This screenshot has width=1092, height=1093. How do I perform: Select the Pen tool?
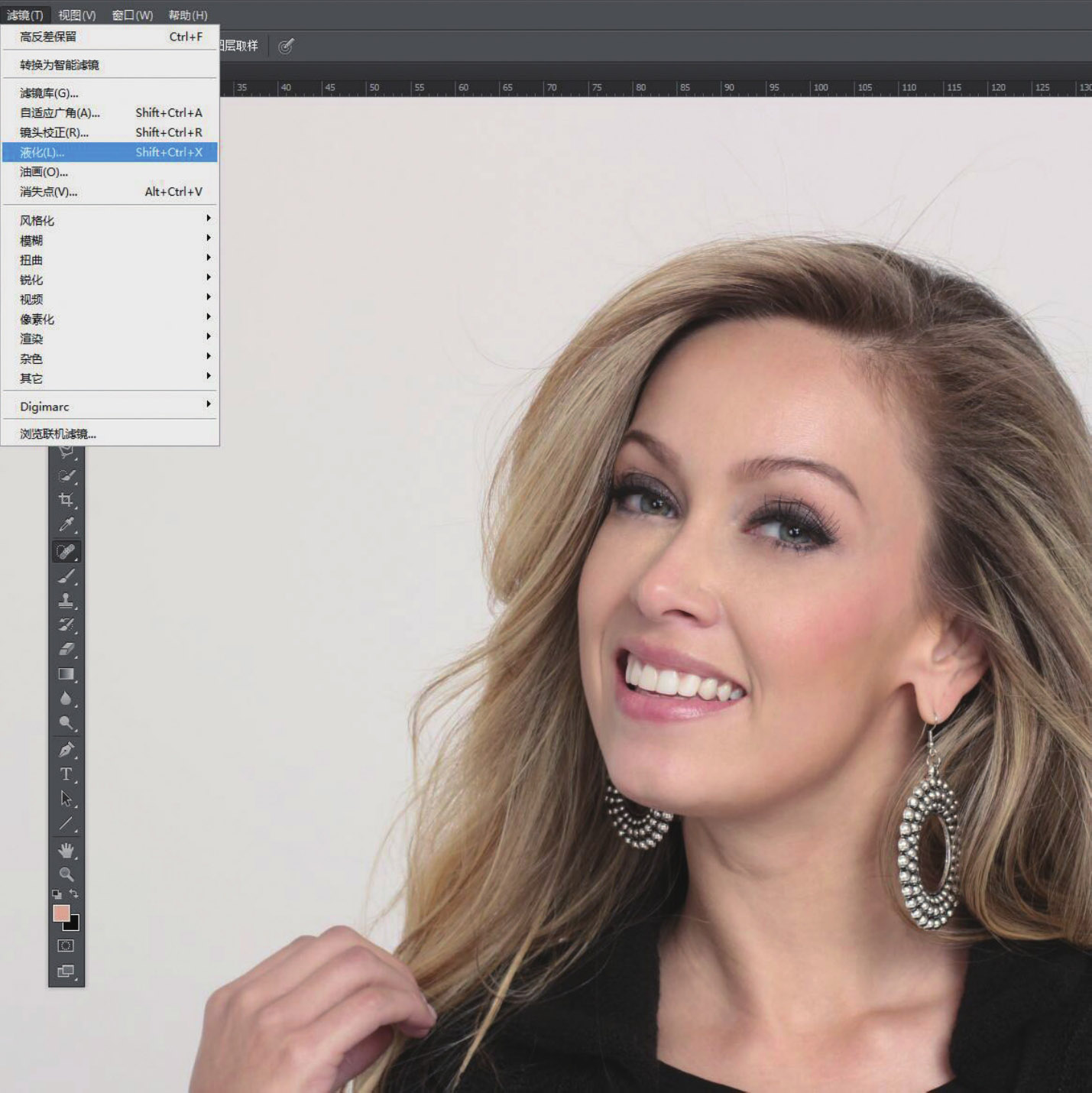coord(66,749)
